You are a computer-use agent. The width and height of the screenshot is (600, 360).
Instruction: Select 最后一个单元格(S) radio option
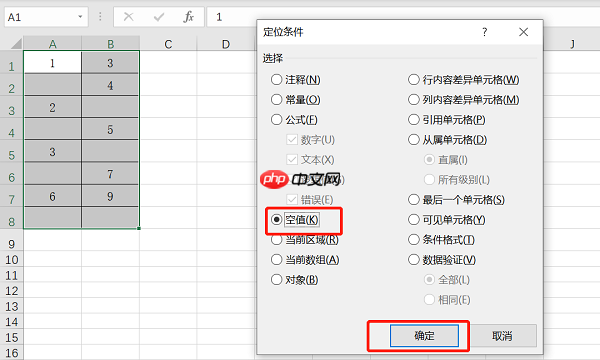point(456,200)
